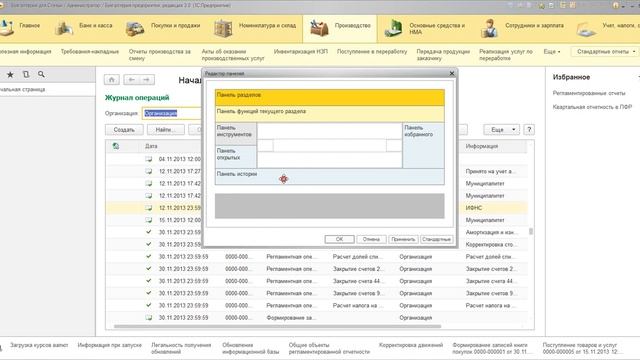This screenshot has height=360, width=640.
Task: Expand the Еще menu in functions panel
Action: 552,52
